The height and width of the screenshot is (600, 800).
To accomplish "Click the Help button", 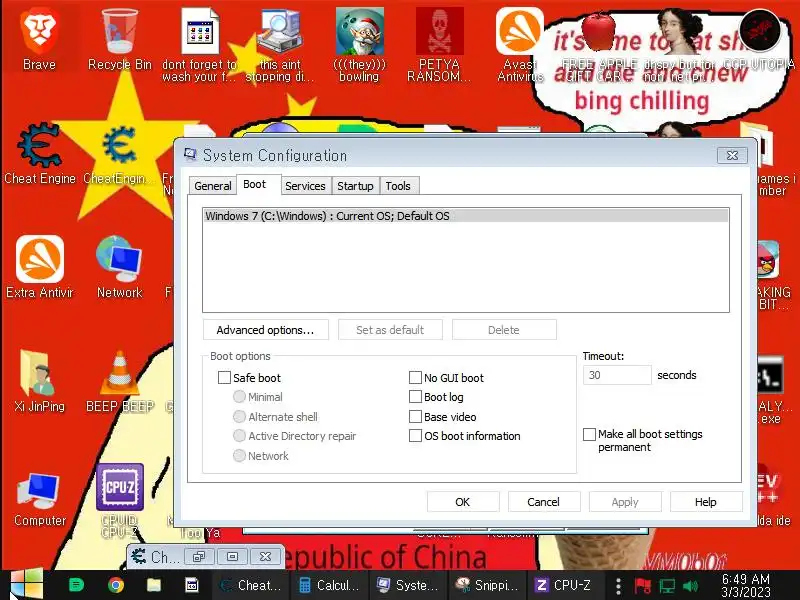I will [706, 502].
